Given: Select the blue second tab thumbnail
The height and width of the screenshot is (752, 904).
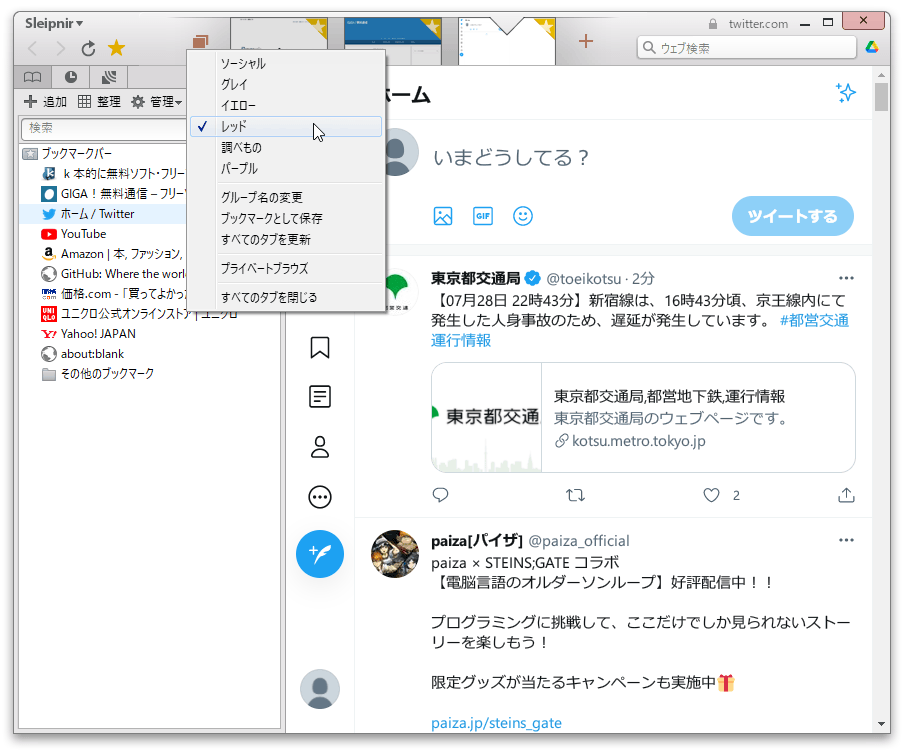Looking at the screenshot, I should 393,40.
